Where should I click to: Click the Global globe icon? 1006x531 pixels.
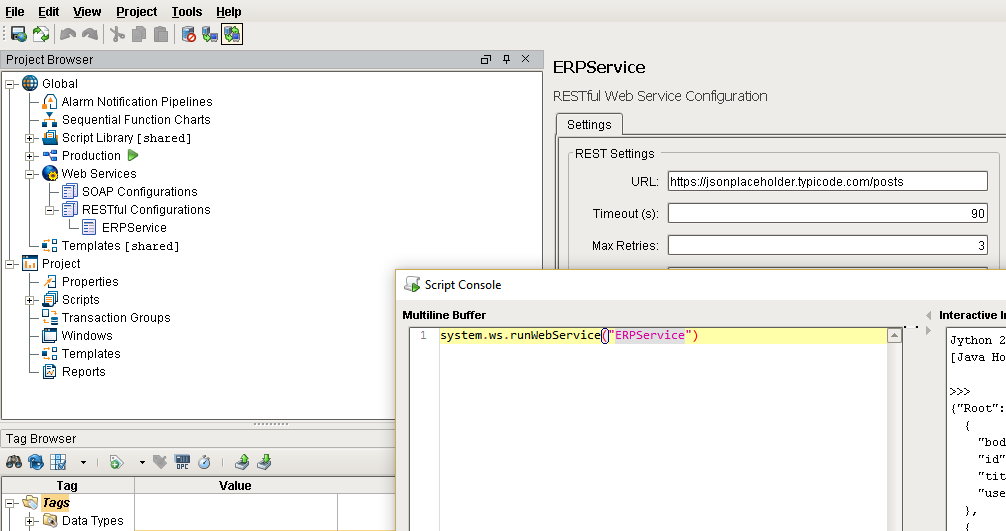(30, 83)
